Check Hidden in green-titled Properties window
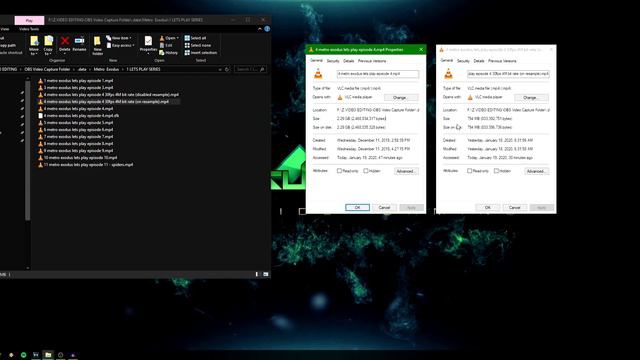640x360 pixels. click(x=366, y=171)
